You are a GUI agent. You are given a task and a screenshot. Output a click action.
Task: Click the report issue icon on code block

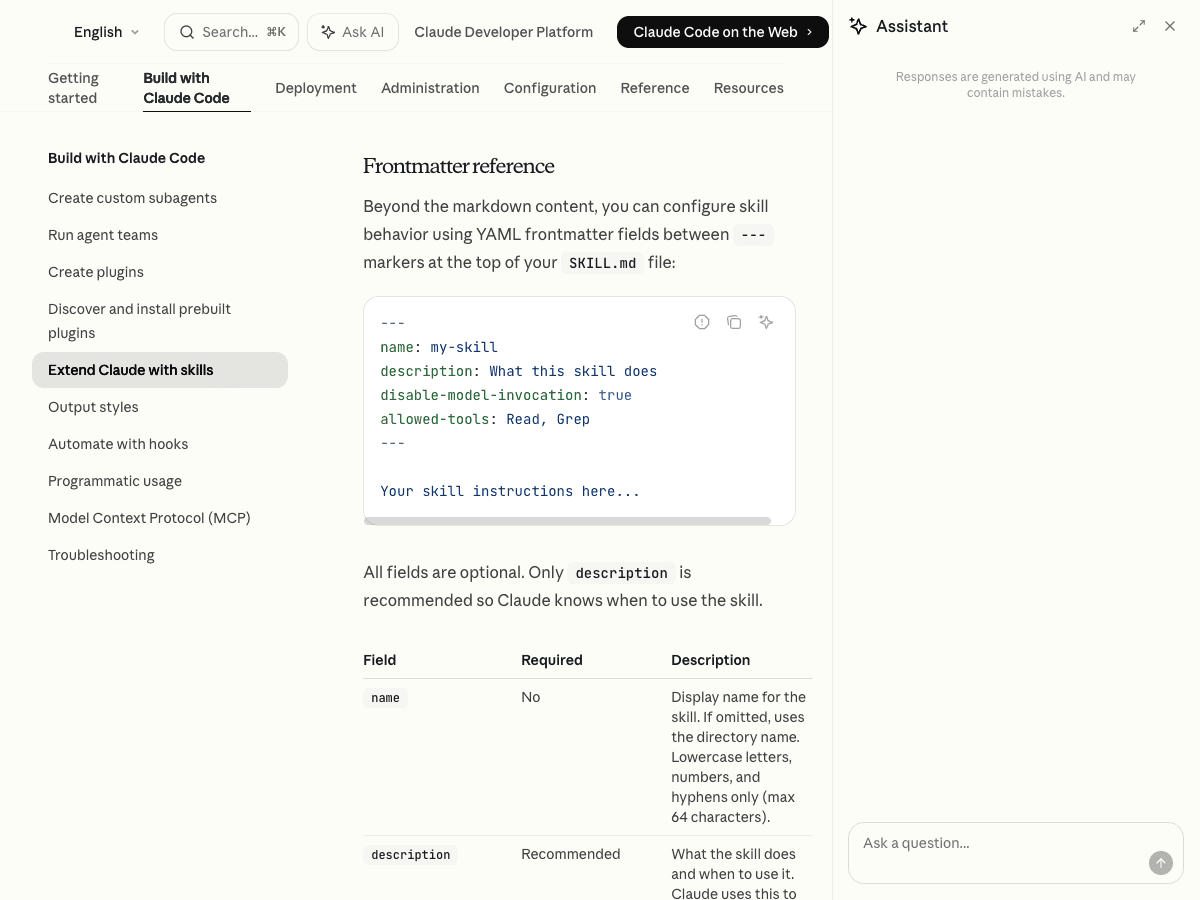702,322
